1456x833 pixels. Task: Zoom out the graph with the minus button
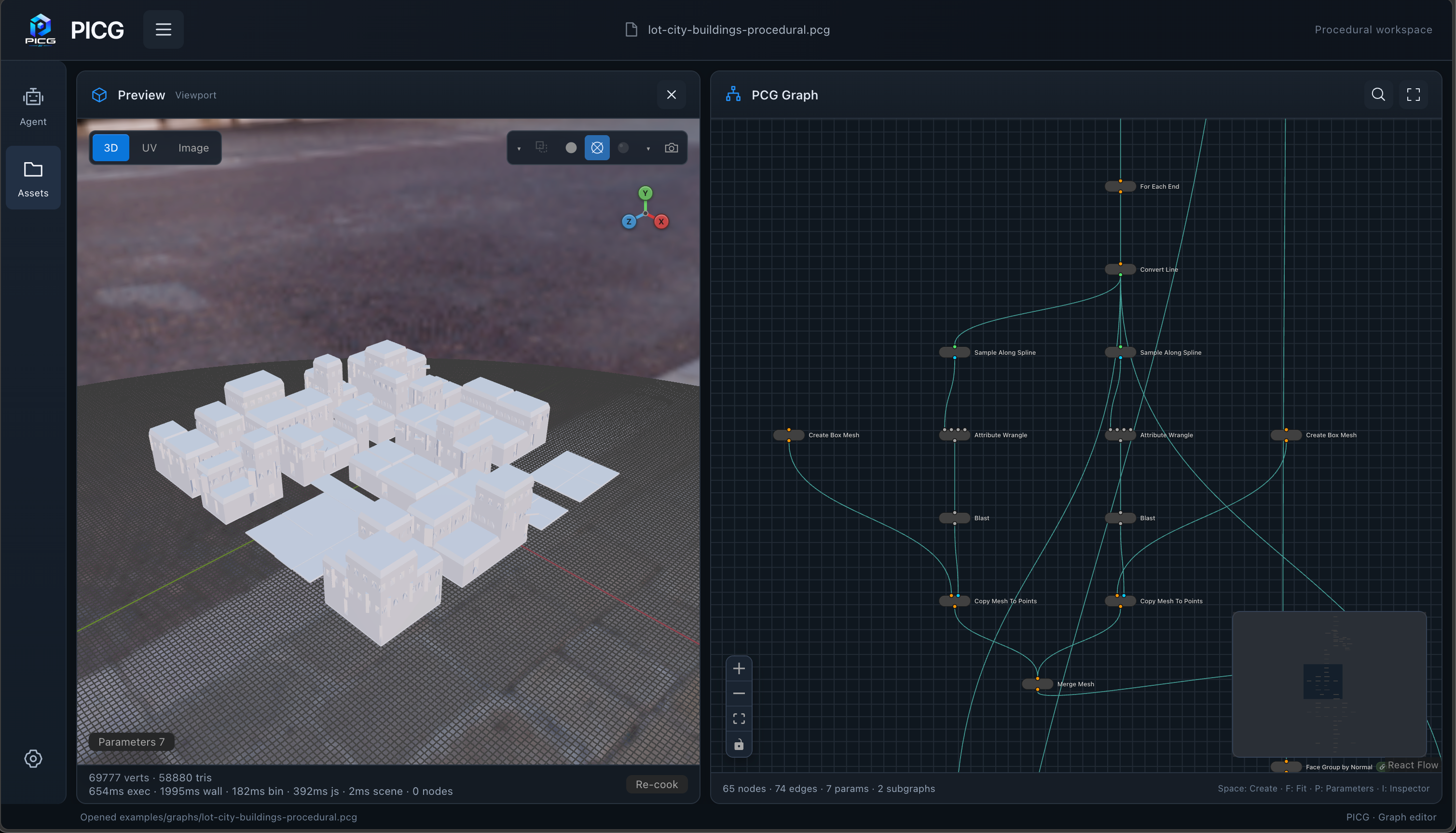739,694
